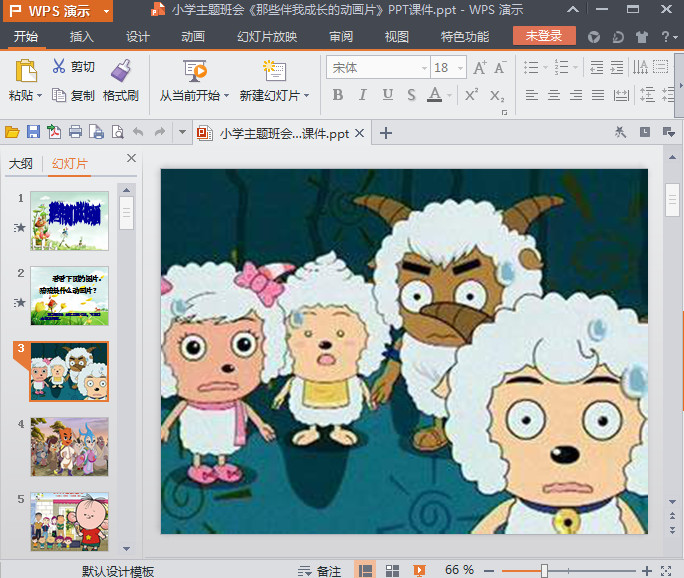Expand quick access toolbar customize arrow
Screen dimensions: 684x578
click(182, 132)
